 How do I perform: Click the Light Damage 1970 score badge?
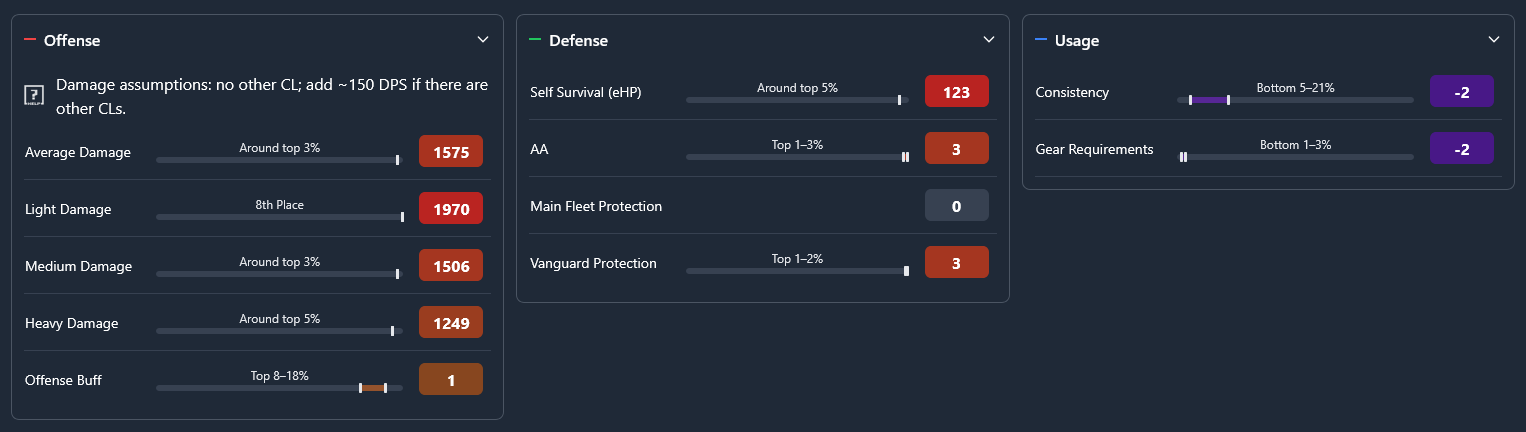tap(451, 209)
